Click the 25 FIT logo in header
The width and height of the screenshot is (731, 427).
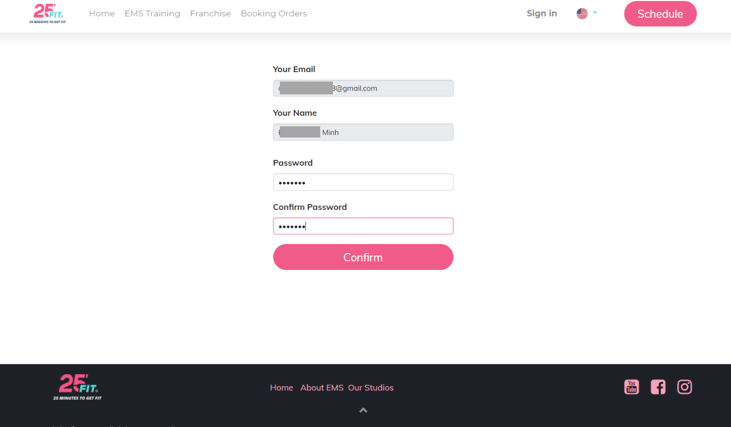pyautogui.click(x=48, y=14)
